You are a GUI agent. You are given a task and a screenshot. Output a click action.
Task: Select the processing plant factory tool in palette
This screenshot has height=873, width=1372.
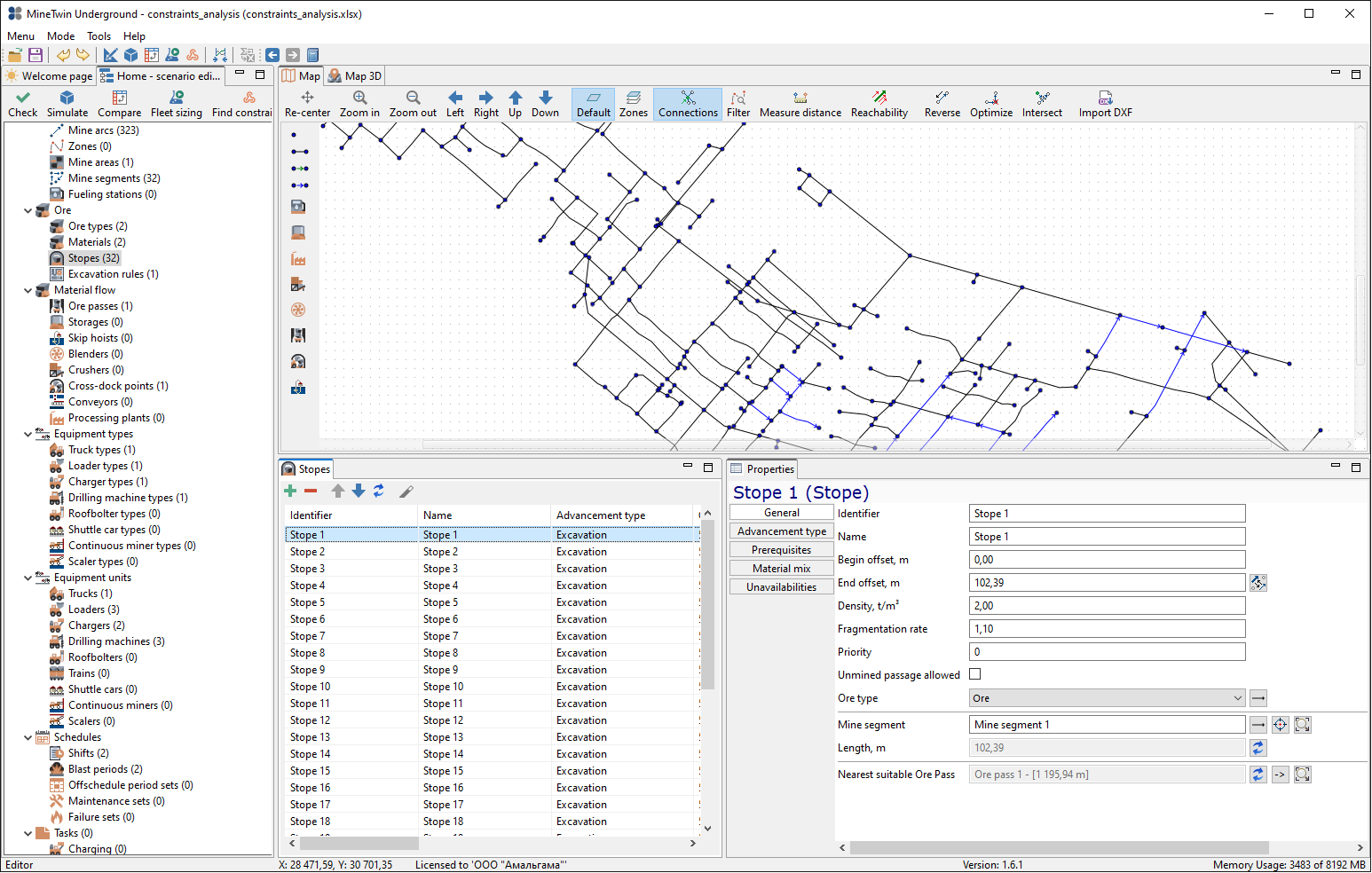click(x=298, y=259)
